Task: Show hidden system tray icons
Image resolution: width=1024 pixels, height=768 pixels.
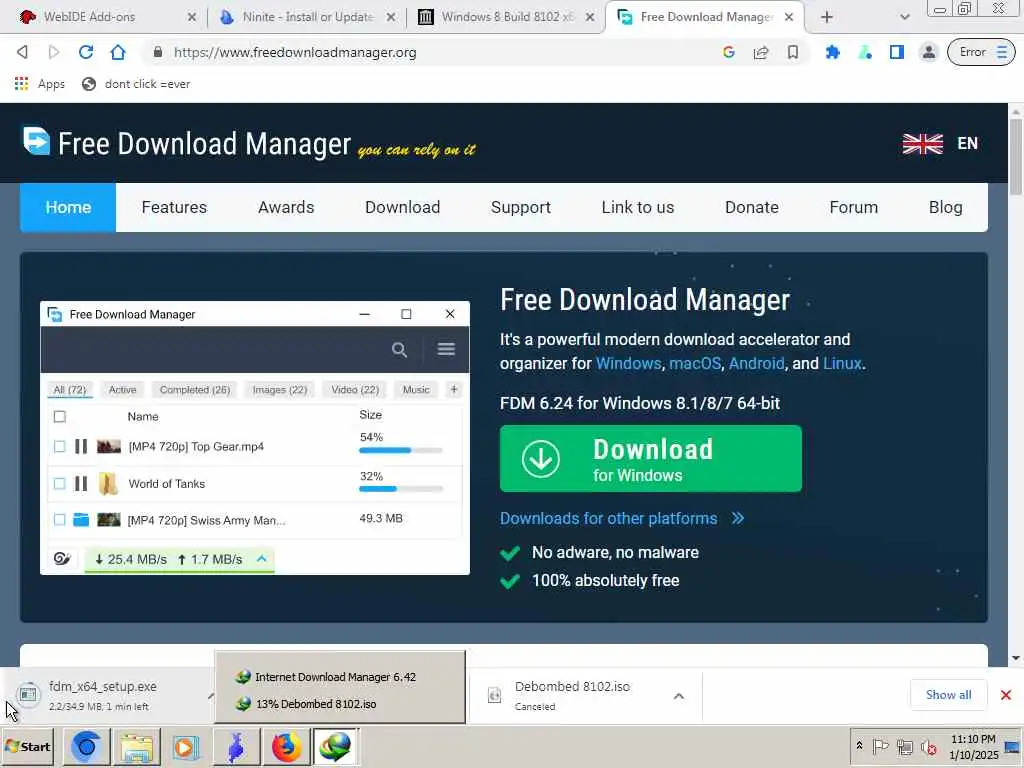Action: tap(859, 746)
